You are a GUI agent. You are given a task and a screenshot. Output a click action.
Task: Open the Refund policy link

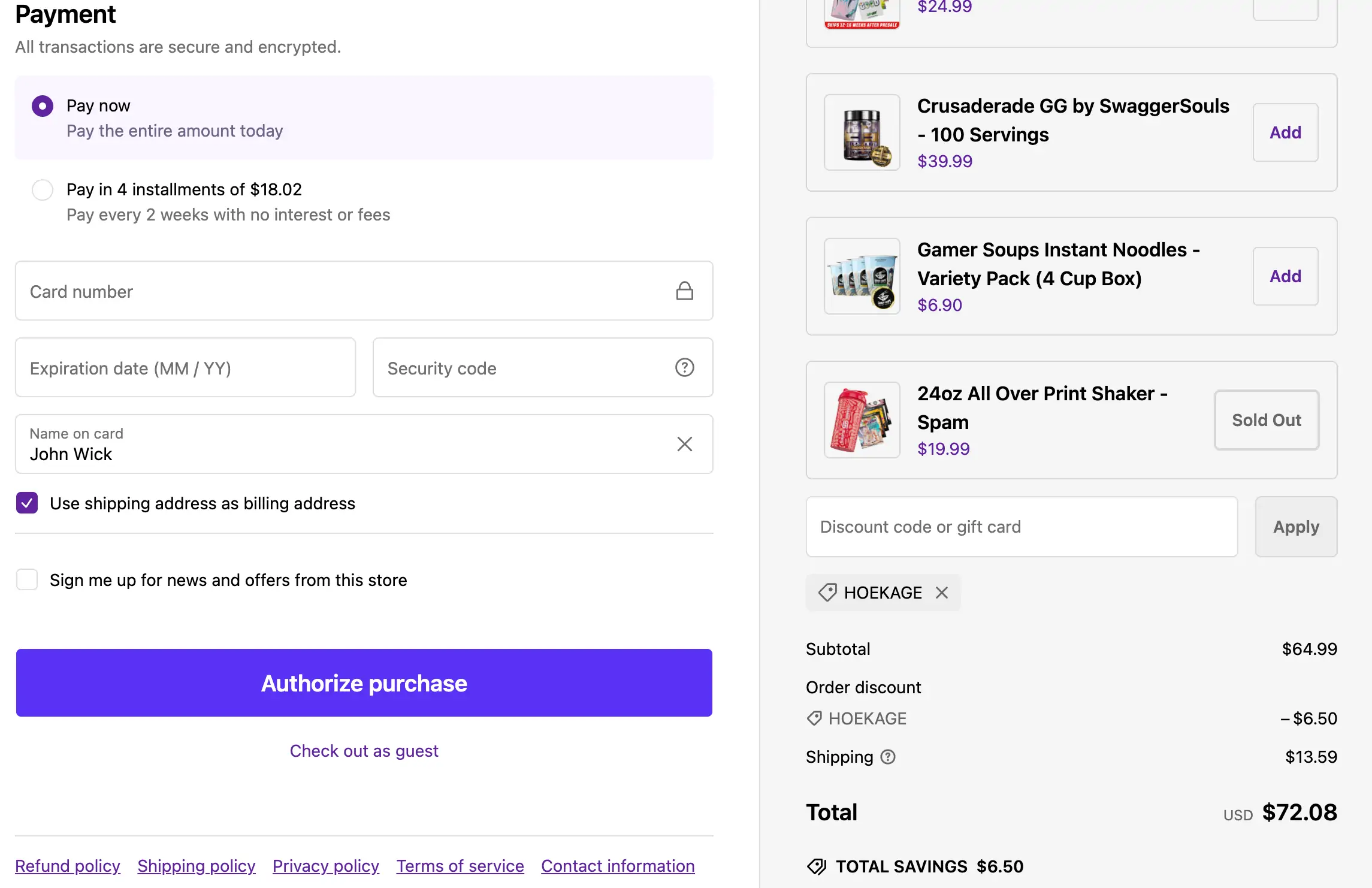(68, 866)
